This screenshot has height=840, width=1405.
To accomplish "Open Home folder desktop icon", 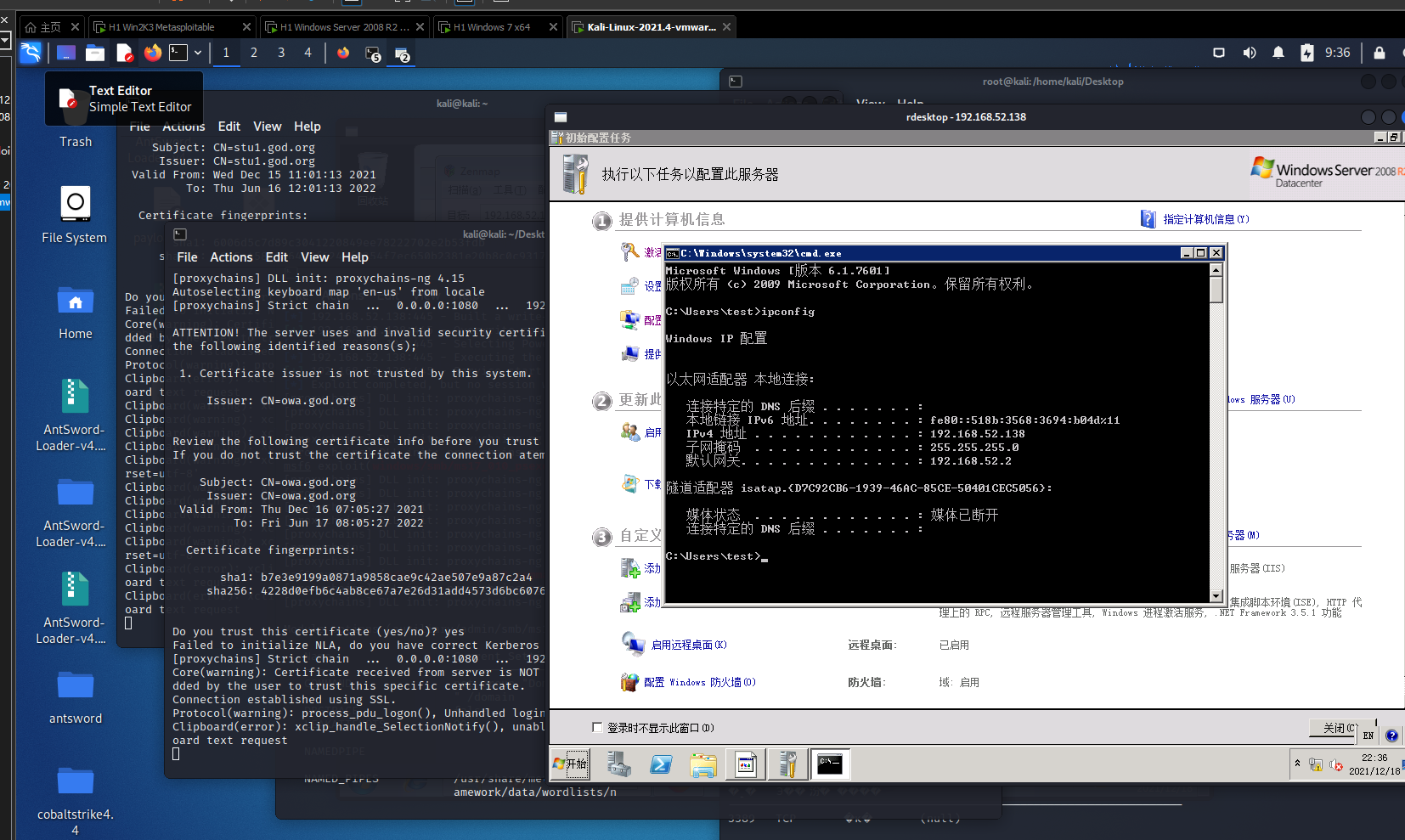I will click(x=76, y=311).
